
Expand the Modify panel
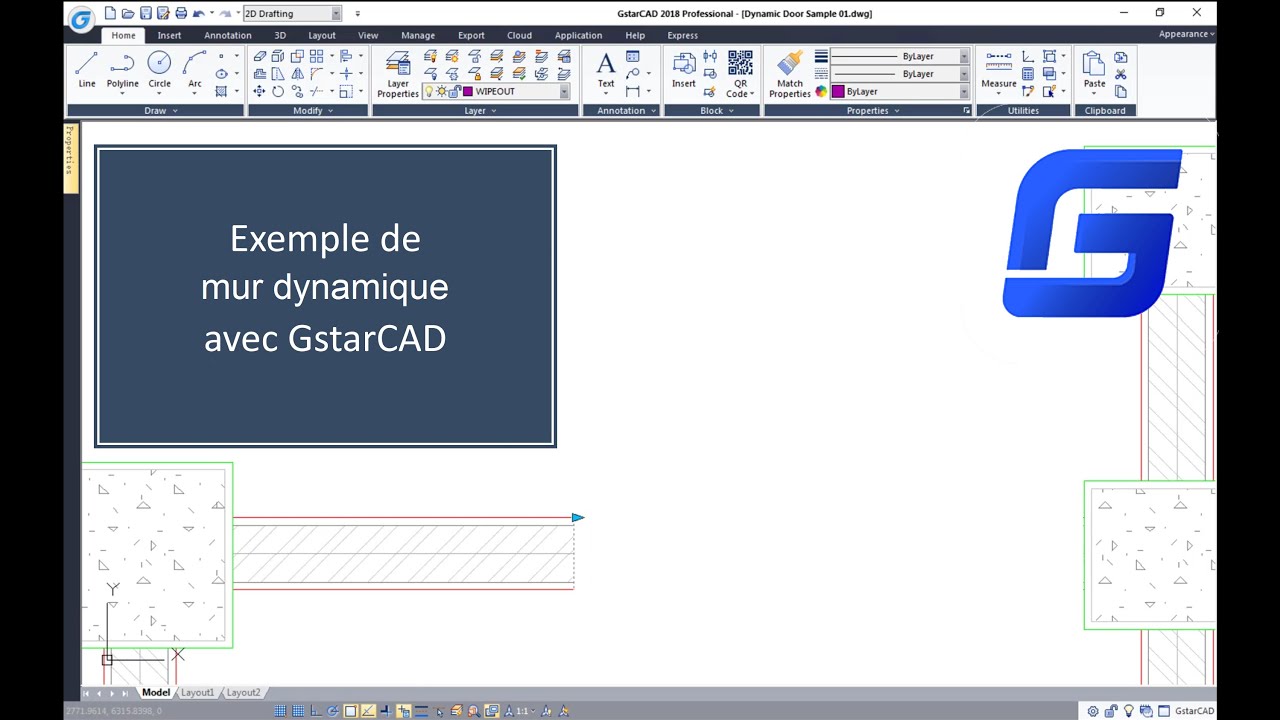click(x=313, y=110)
